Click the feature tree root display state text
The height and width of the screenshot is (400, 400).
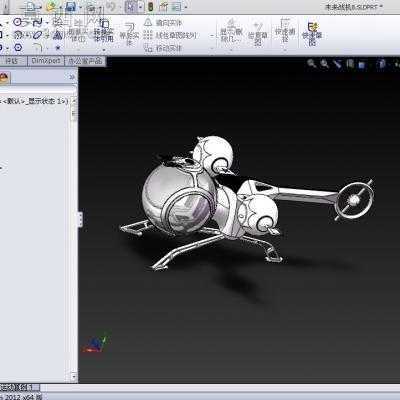35,101
